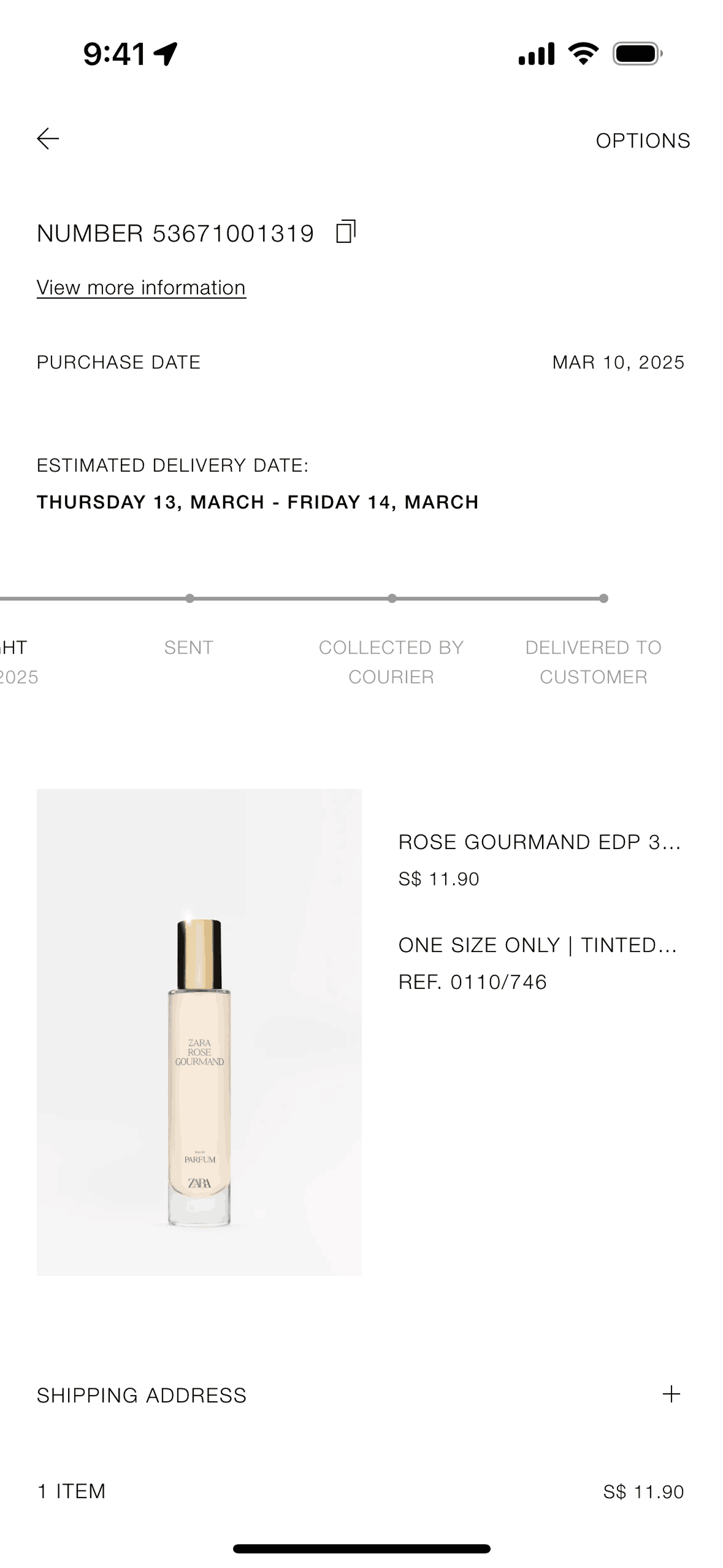723x1568 pixels.
Task: Open the View more information link
Action: coord(140,287)
